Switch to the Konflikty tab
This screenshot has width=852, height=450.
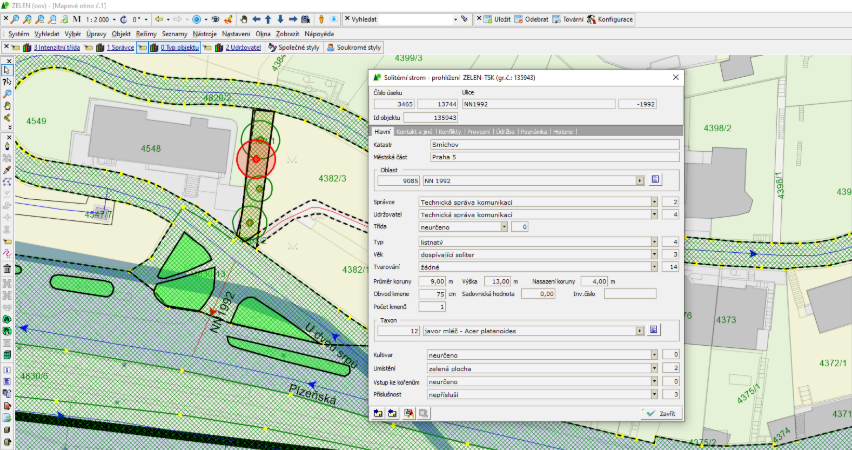(x=450, y=132)
